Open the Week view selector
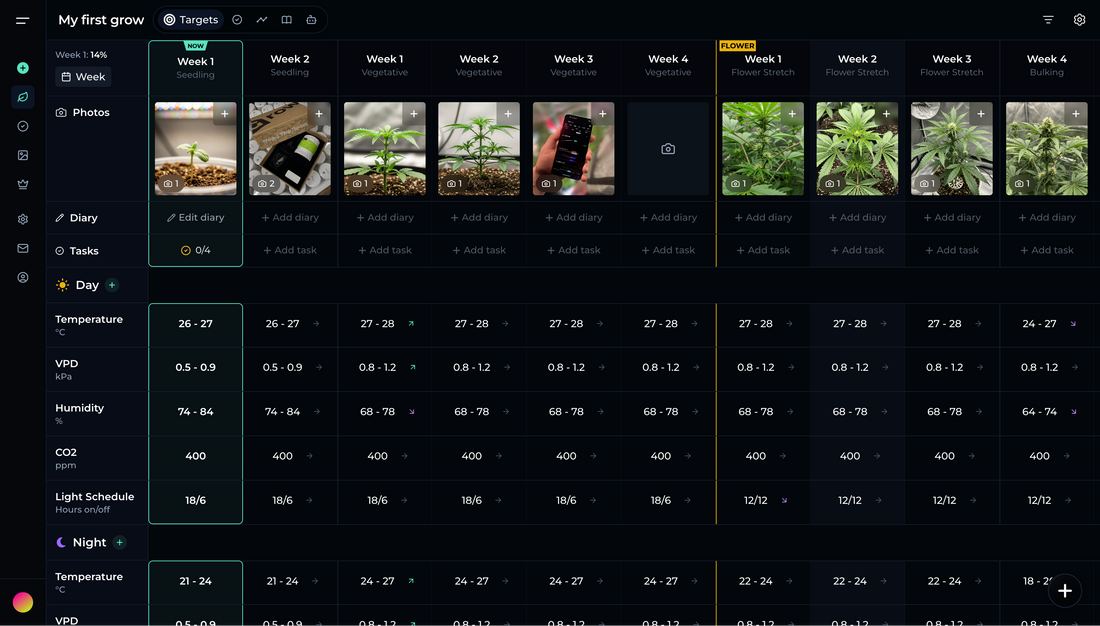Image resolution: width=1100 pixels, height=626 pixels. (83, 77)
